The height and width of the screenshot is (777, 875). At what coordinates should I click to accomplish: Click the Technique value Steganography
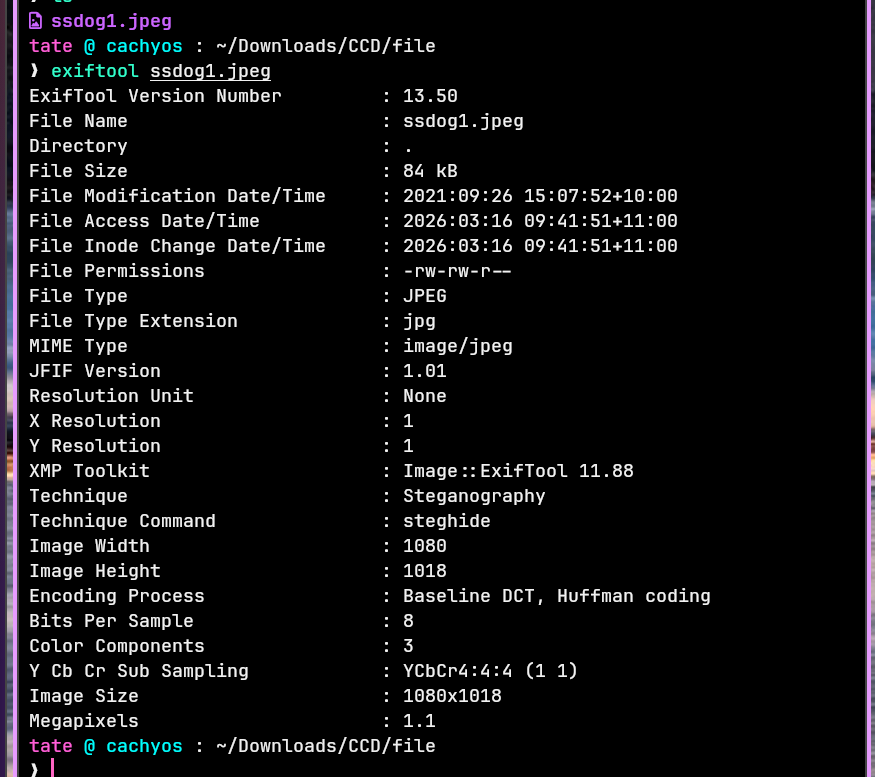pos(474,496)
